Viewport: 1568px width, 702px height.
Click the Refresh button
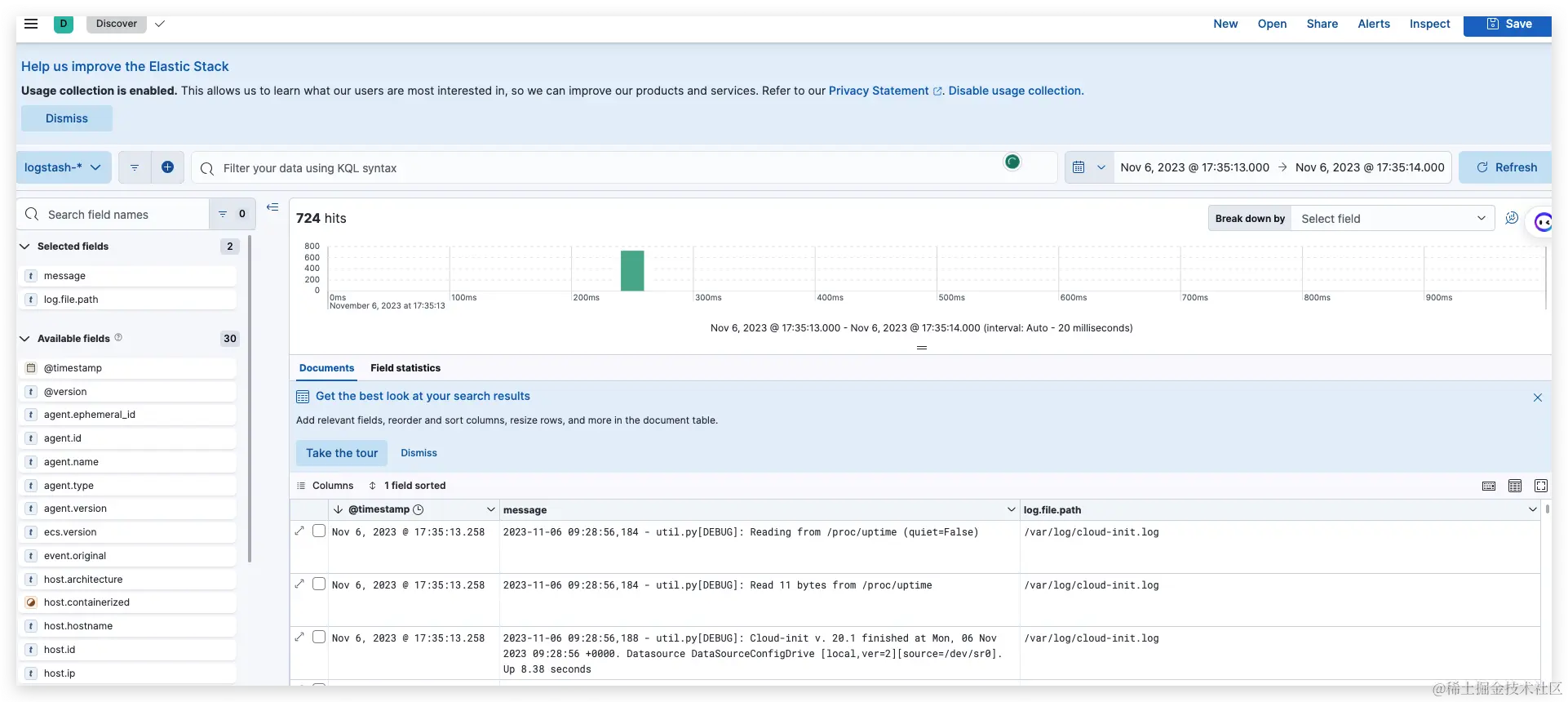coord(1506,167)
